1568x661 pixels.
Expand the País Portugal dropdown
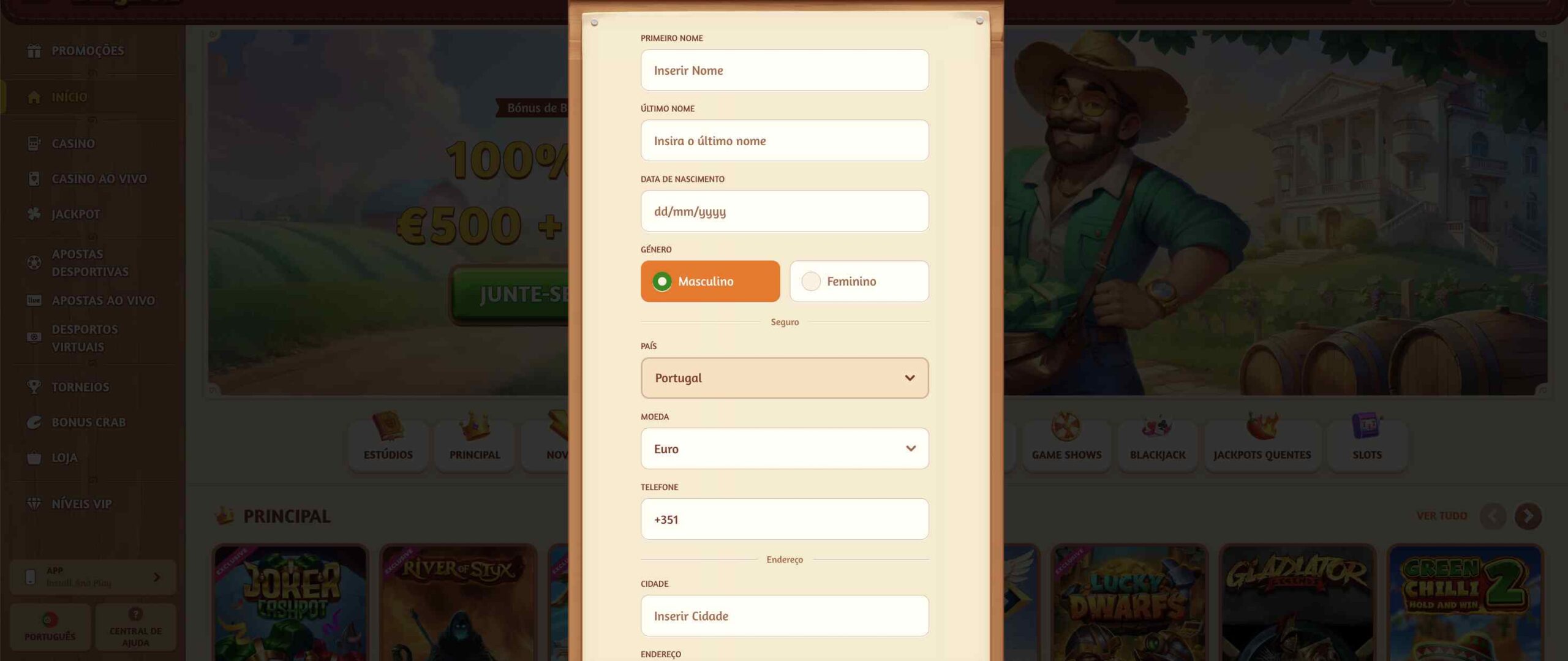(x=784, y=378)
